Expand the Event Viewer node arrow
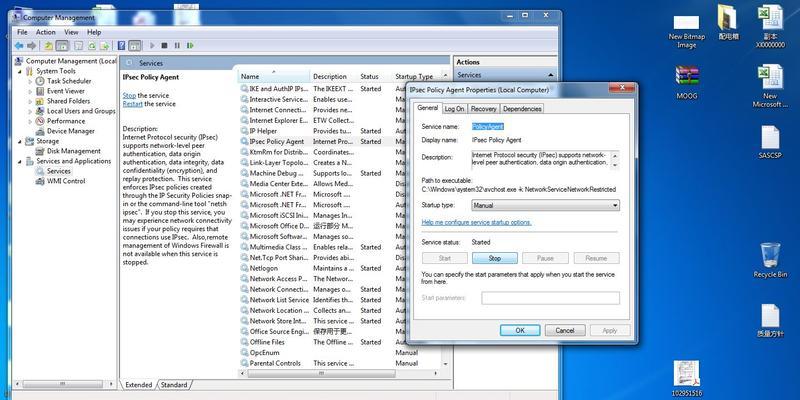Screen dimensions: 800x400 [30, 91]
